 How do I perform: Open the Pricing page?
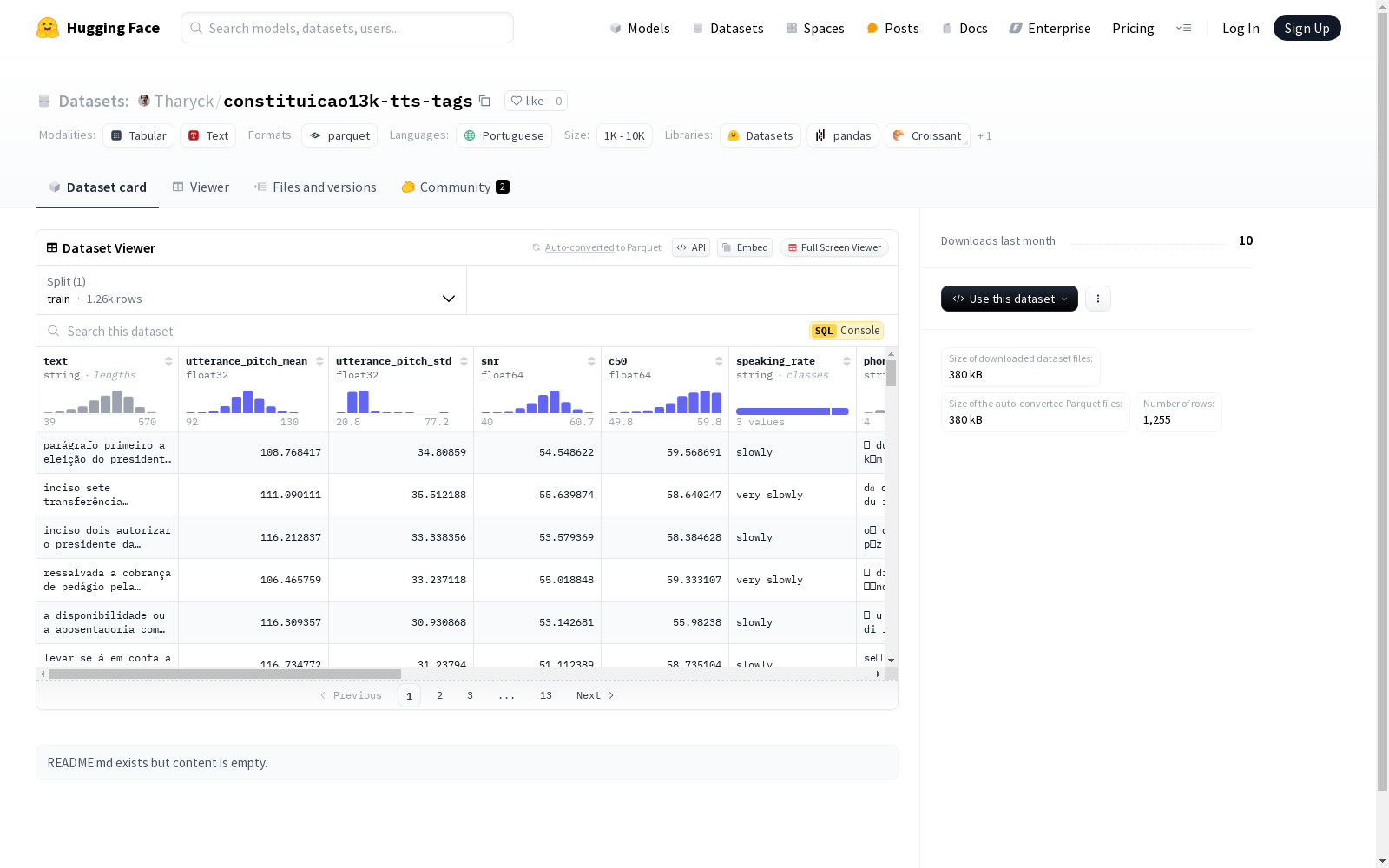click(1133, 28)
